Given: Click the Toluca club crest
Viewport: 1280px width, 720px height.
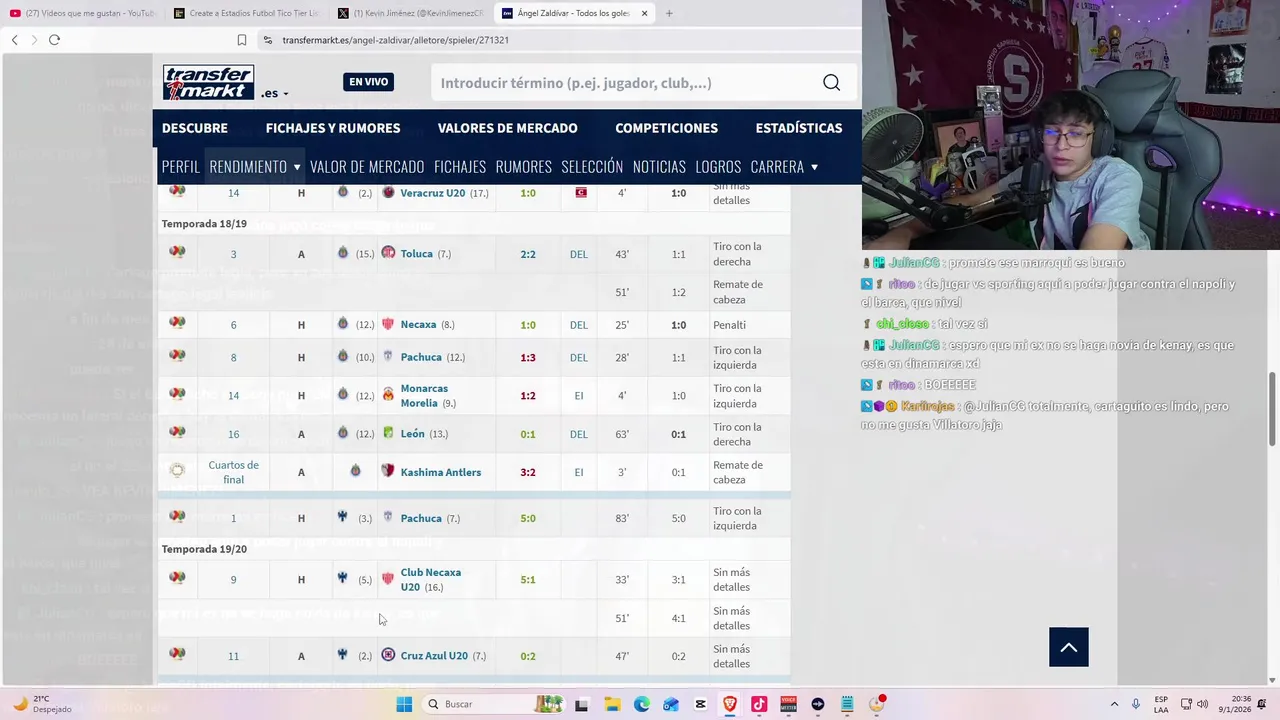Looking at the screenshot, I should coord(388,253).
